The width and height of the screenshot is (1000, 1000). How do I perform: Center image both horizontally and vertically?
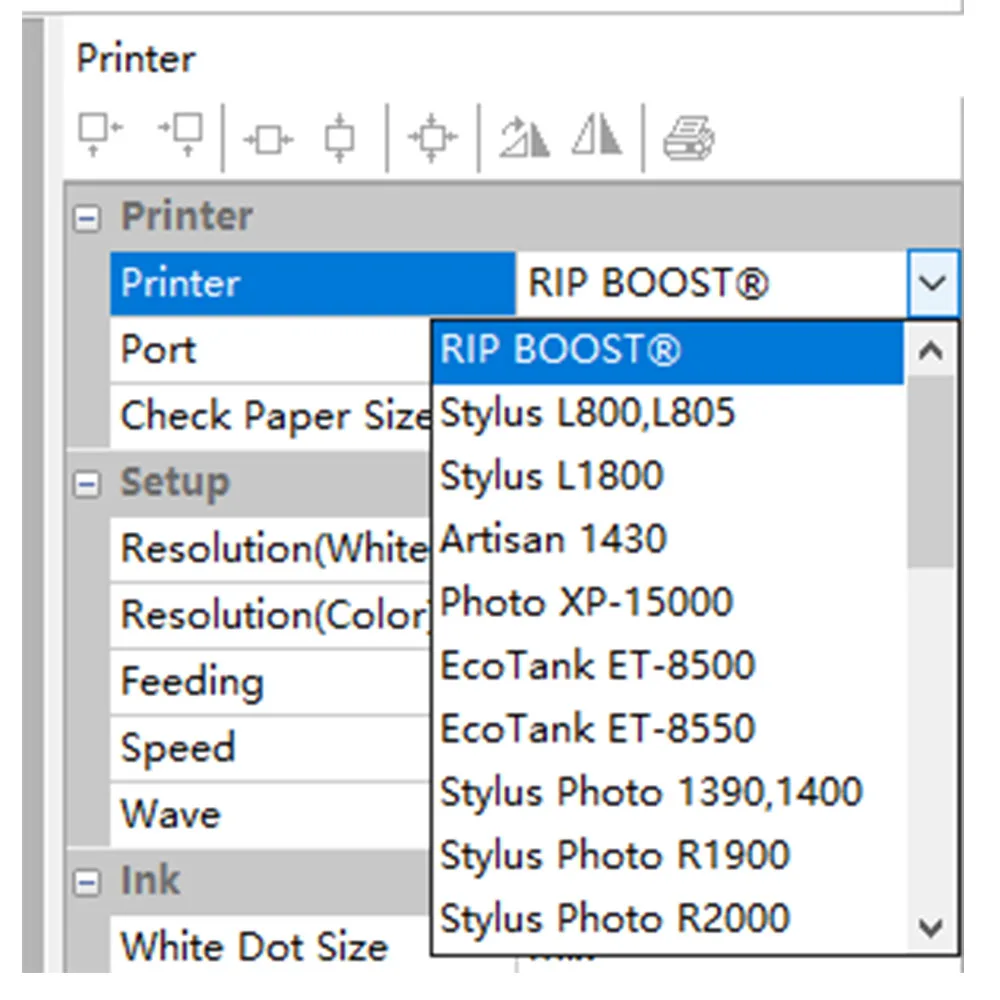[433, 138]
